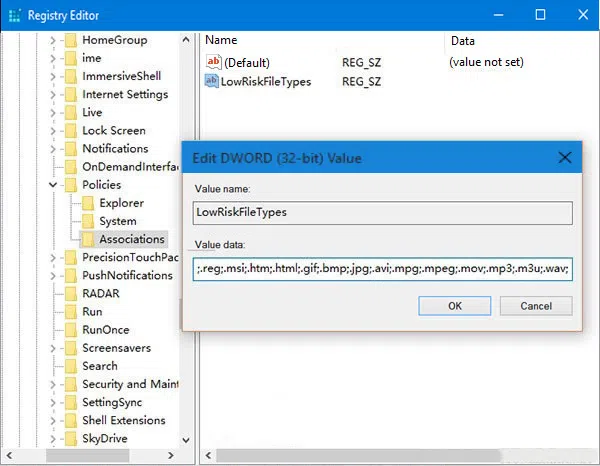Expand the HomeGroup key
600x466 pixels.
pos(53,40)
